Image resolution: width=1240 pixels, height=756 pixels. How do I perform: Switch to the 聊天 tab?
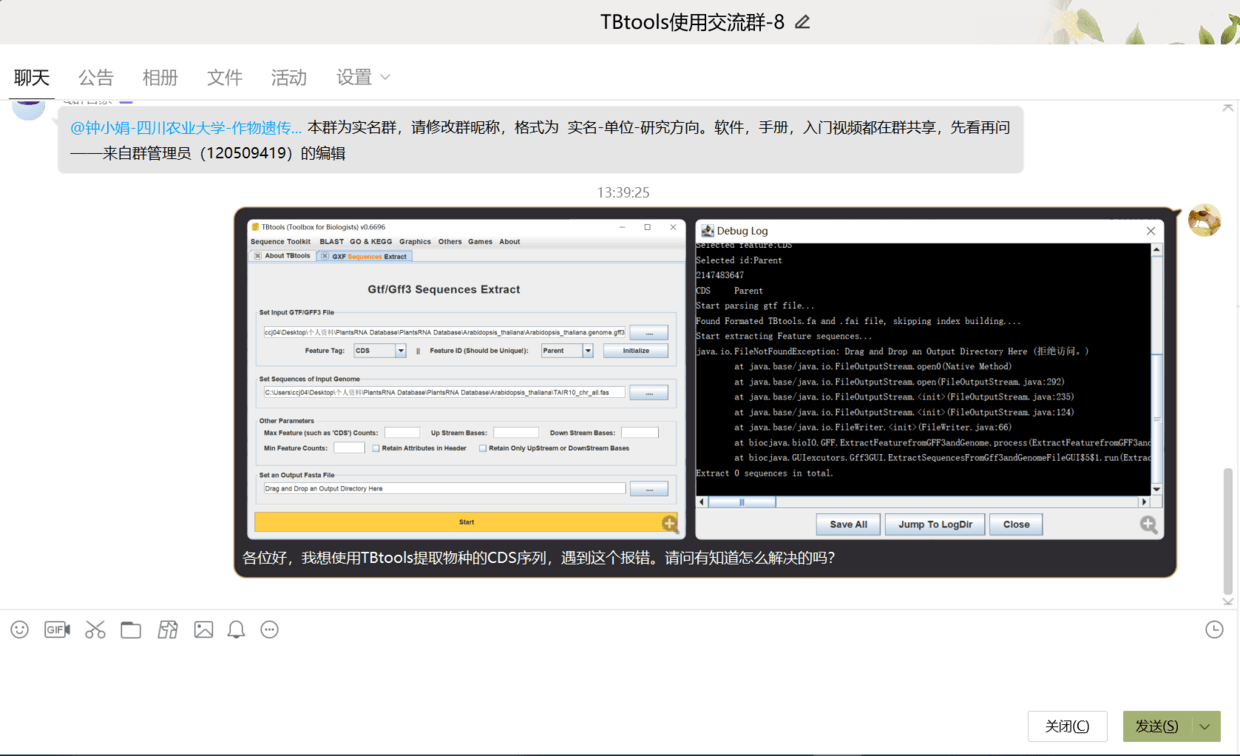pos(32,77)
